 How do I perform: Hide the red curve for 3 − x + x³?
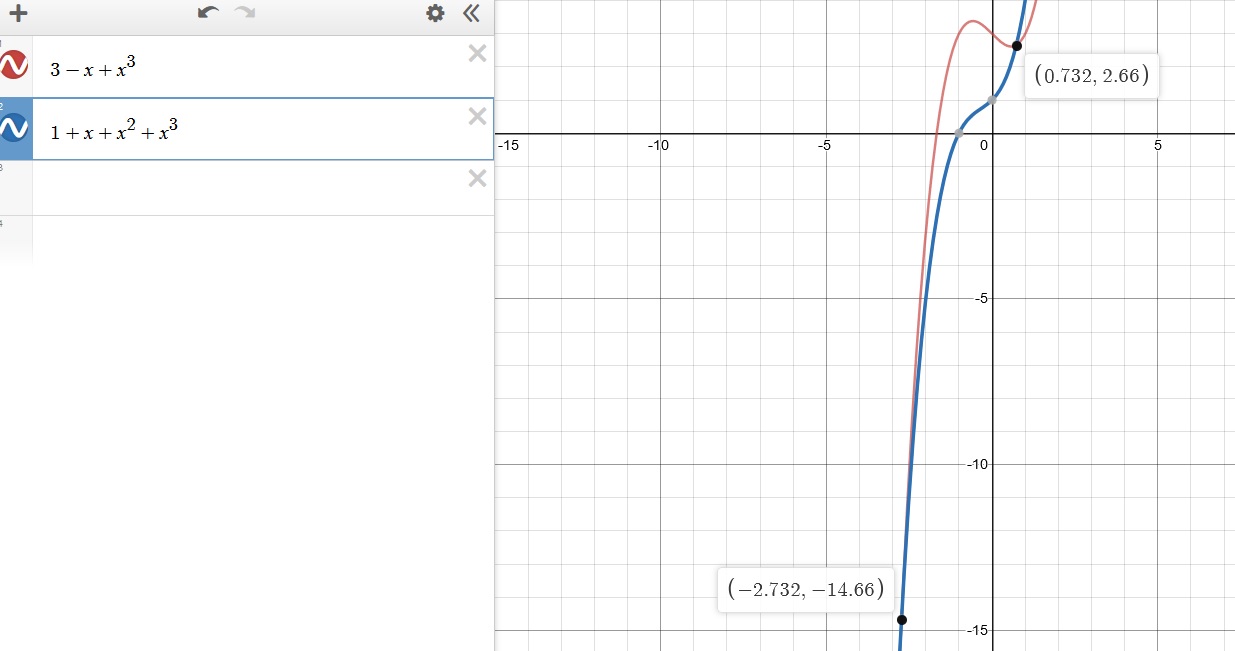15,66
